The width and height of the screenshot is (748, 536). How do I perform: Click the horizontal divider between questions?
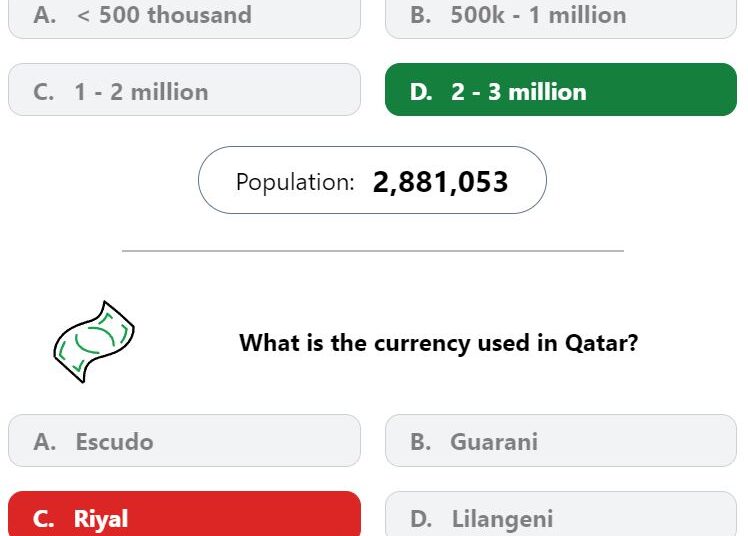373,250
